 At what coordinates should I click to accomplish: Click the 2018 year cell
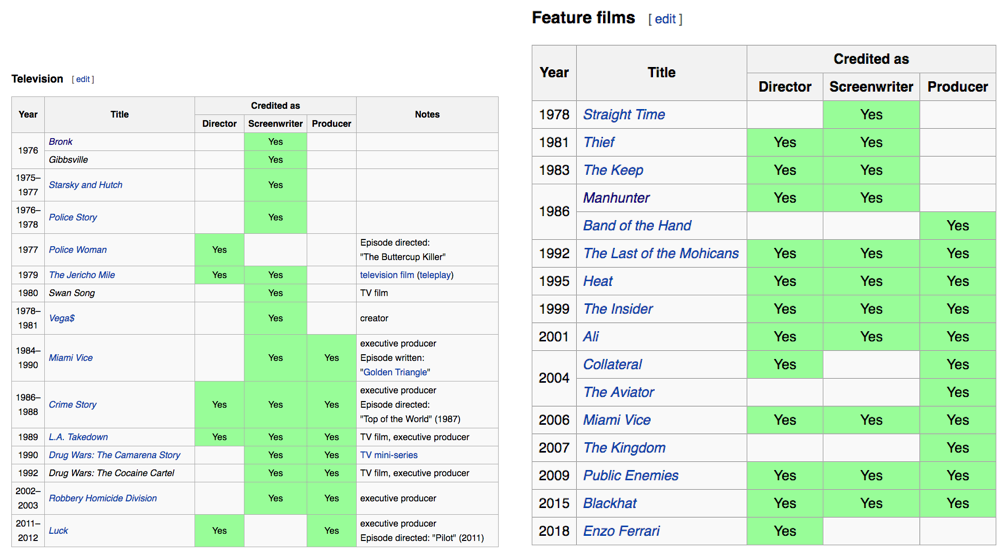[x=553, y=531]
